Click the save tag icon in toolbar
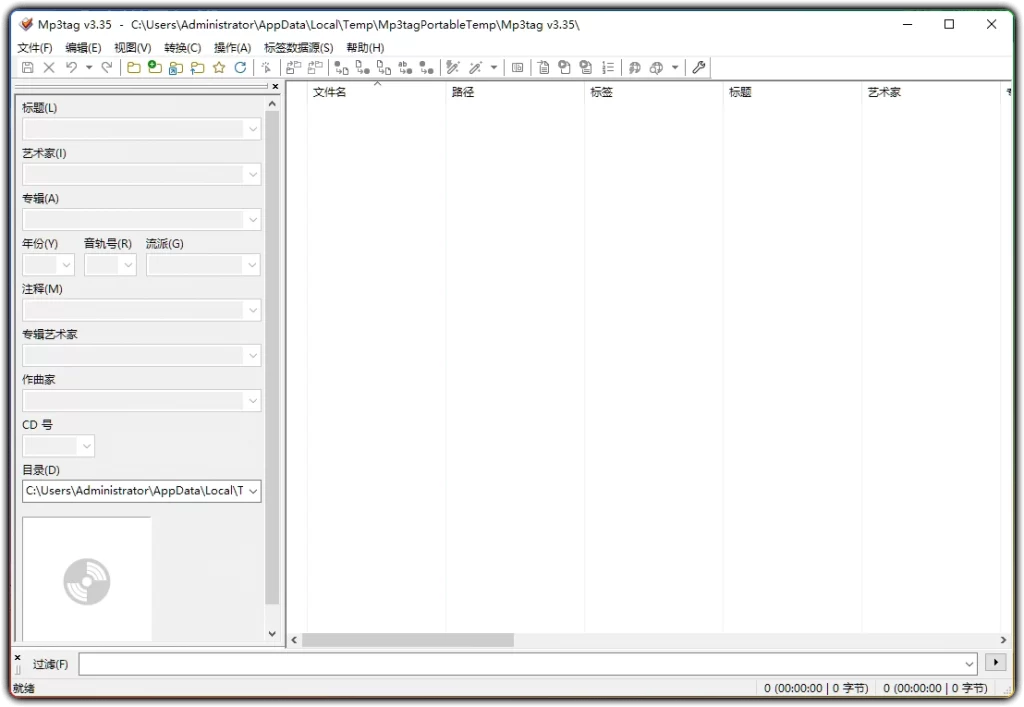Viewport: 1024px width, 707px height. coord(27,67)
